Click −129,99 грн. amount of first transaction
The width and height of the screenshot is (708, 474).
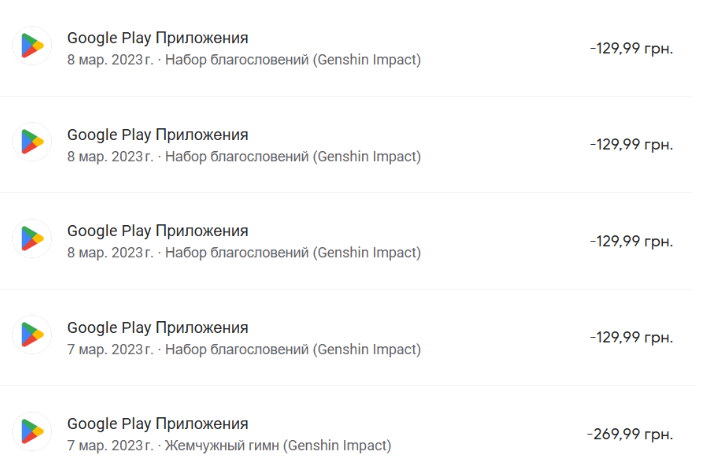tap(631, 48)
